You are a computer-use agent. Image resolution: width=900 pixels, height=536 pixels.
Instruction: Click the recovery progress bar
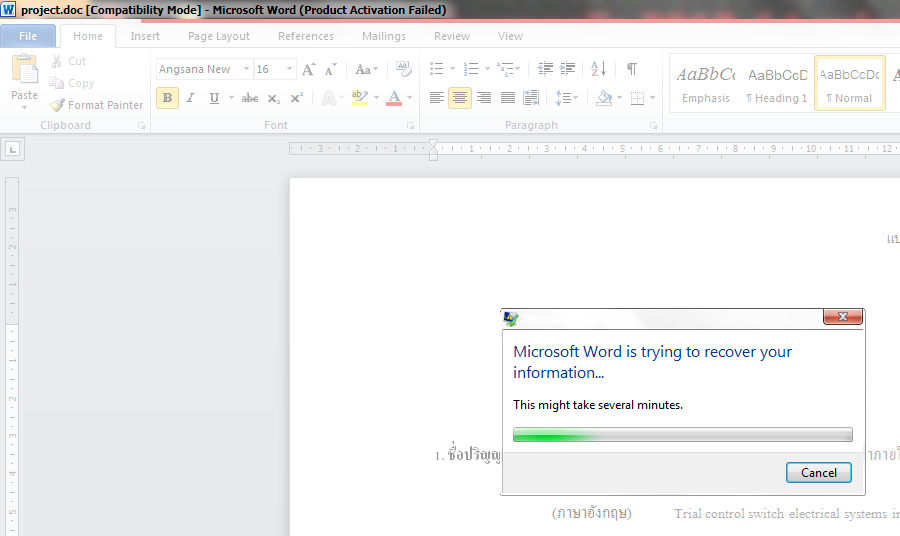(682, 435)
